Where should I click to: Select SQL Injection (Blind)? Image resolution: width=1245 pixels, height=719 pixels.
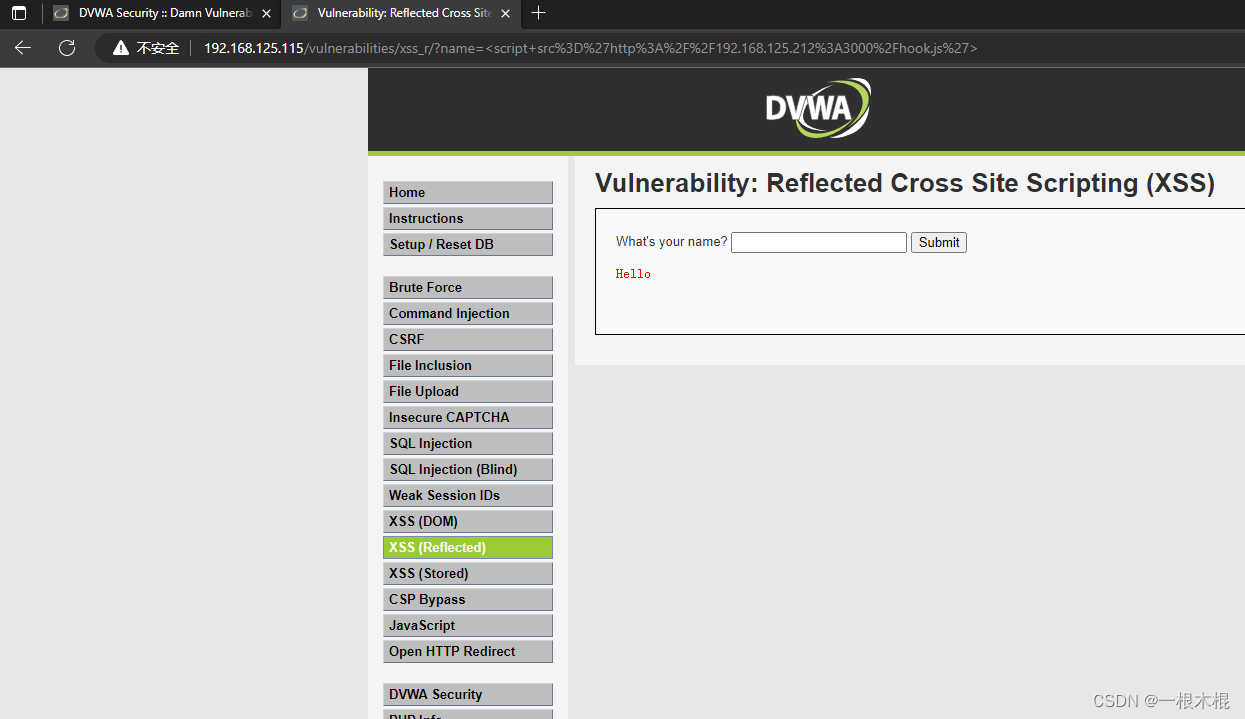(x=468, y=469)
